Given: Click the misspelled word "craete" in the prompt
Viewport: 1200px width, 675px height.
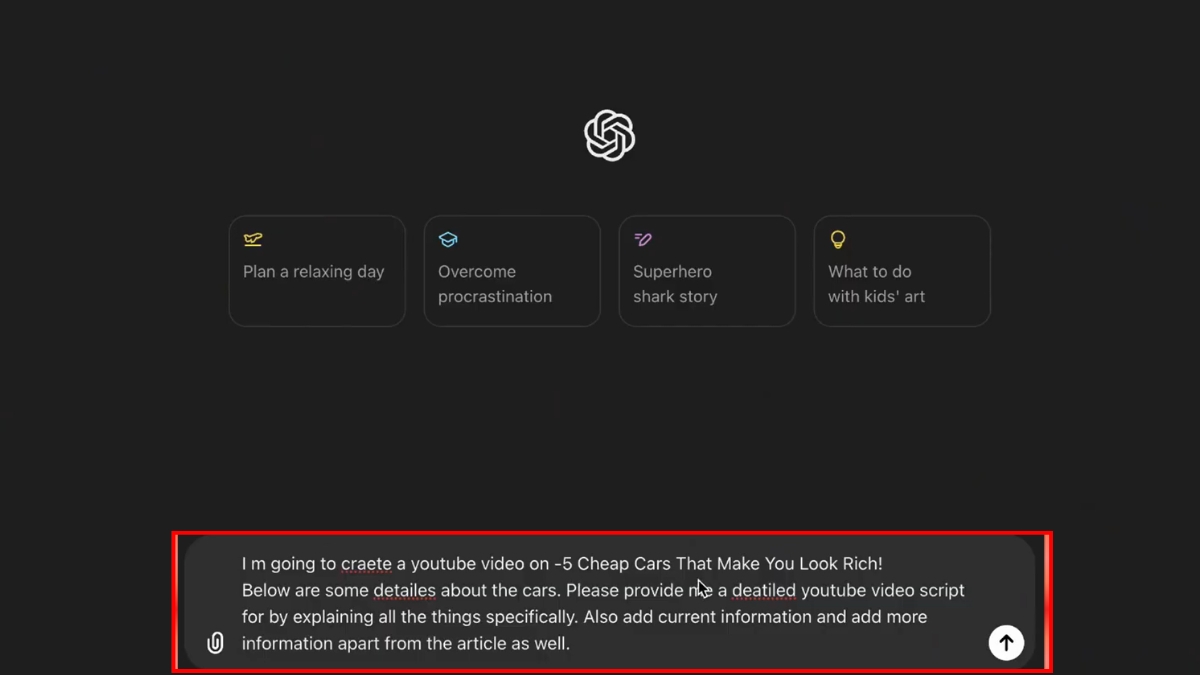Looking at the screenshot, I should [x=365, y=564].
